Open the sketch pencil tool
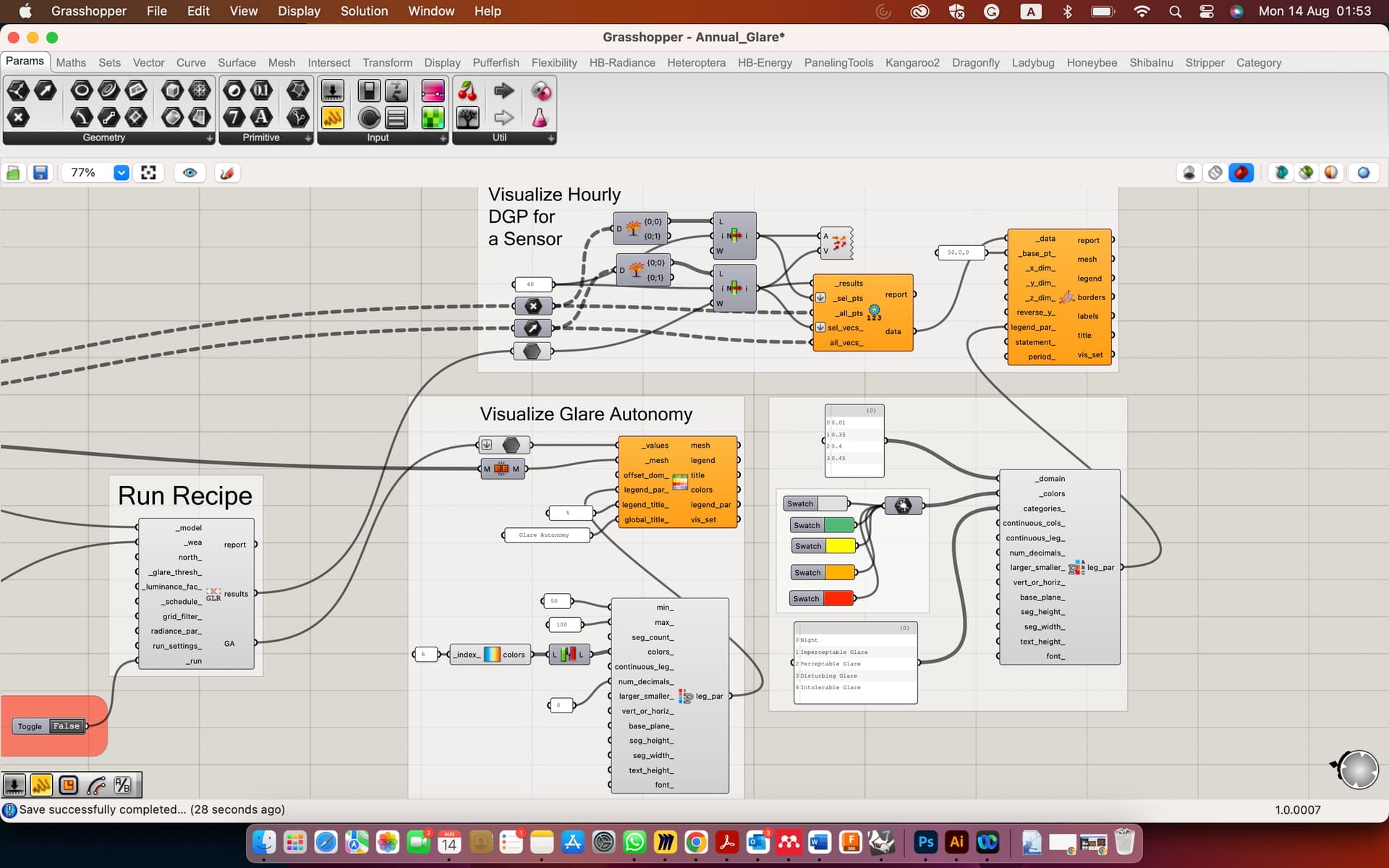 coord(227,173)
